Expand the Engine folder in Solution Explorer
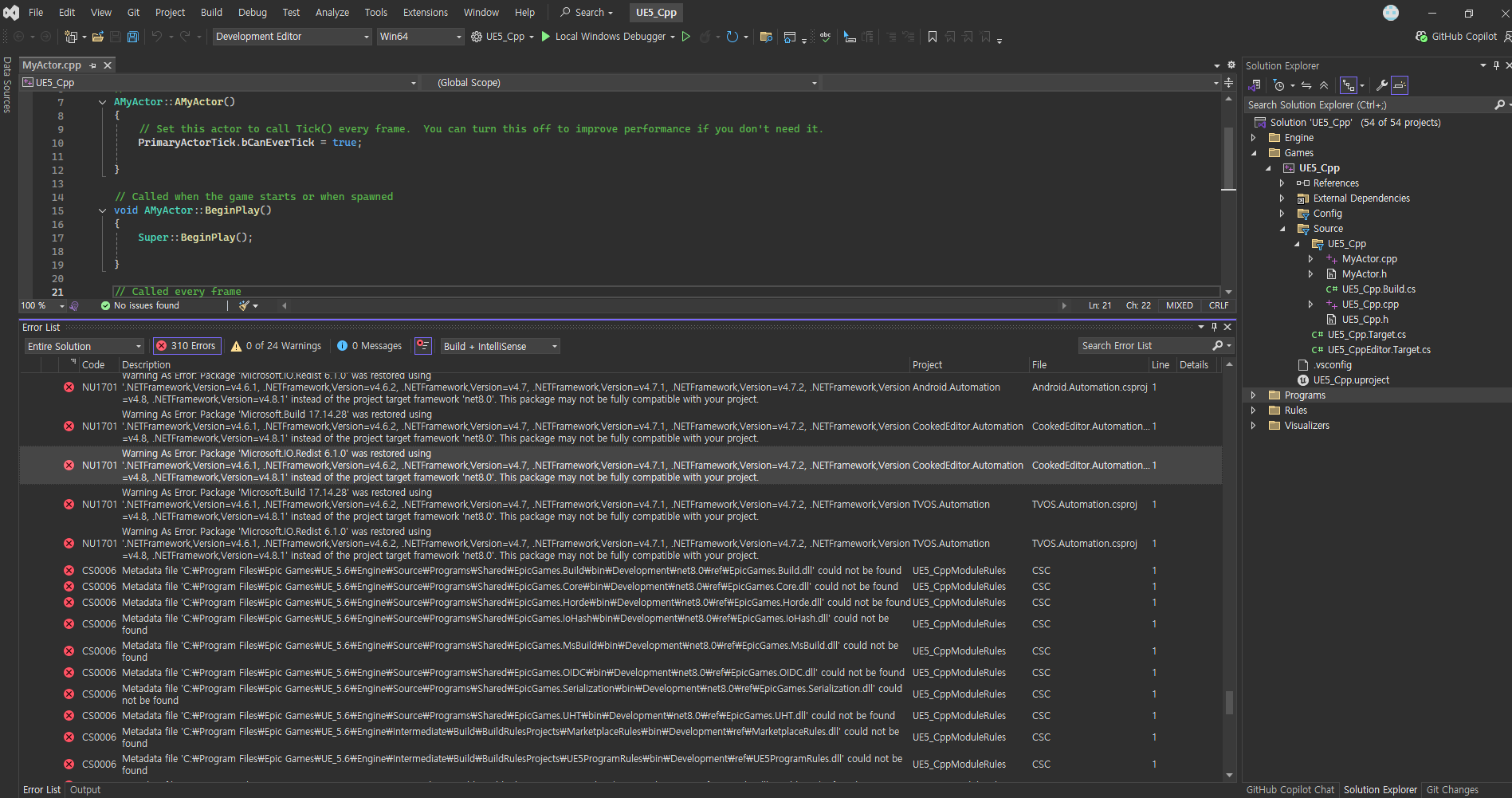The width and height of the screenshot is (1512, 798). point(1254,138)
